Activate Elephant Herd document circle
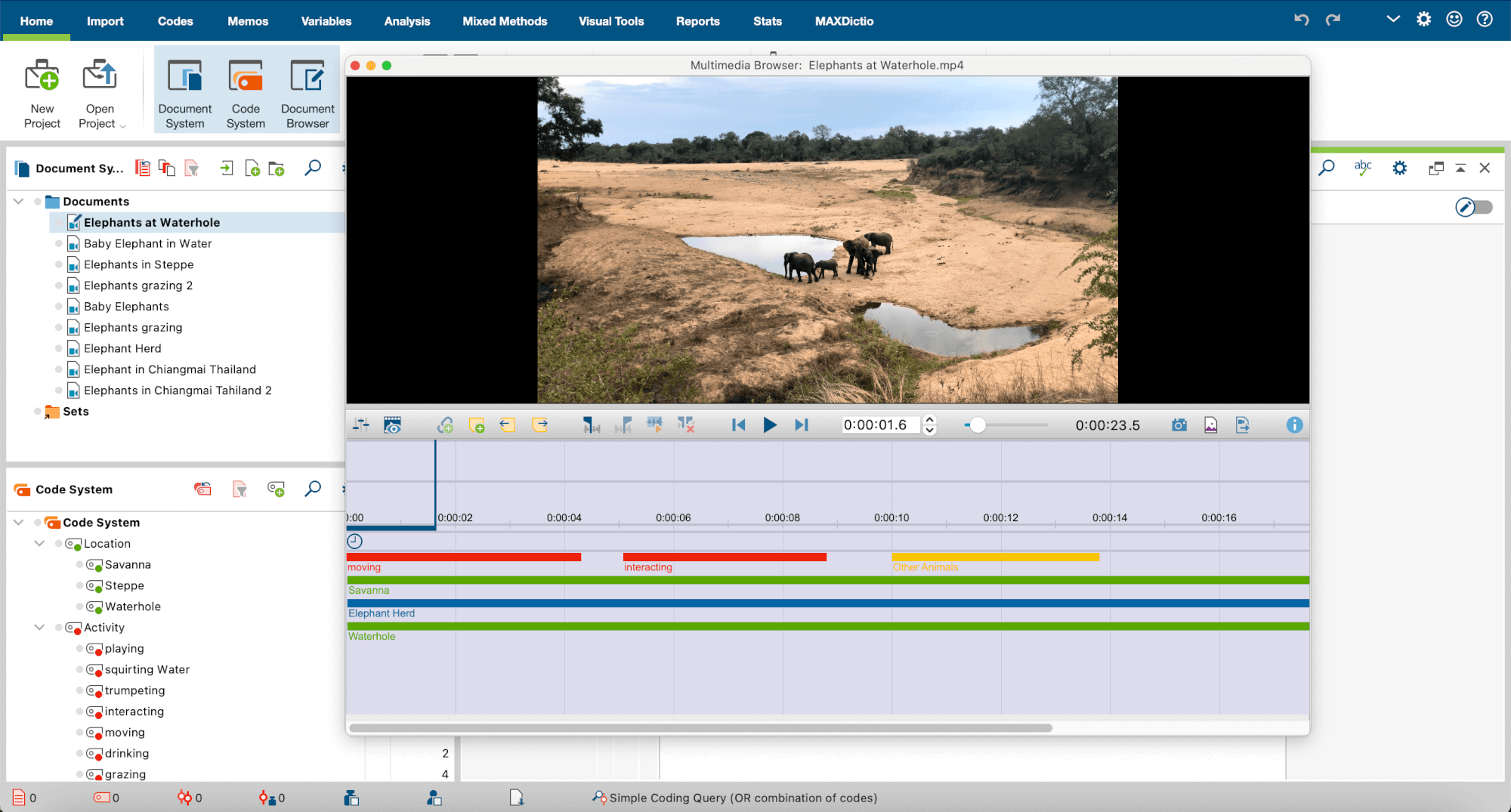 click(x=59, y=348)
